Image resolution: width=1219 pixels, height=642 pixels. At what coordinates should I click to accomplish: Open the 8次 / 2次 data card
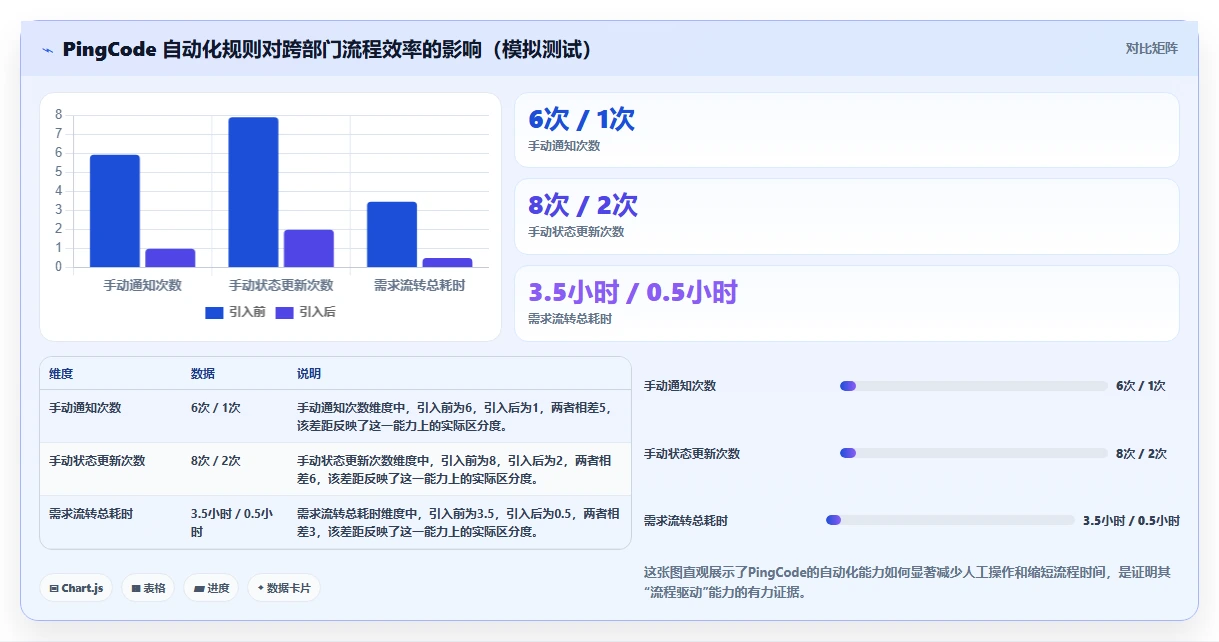point(846,216)
